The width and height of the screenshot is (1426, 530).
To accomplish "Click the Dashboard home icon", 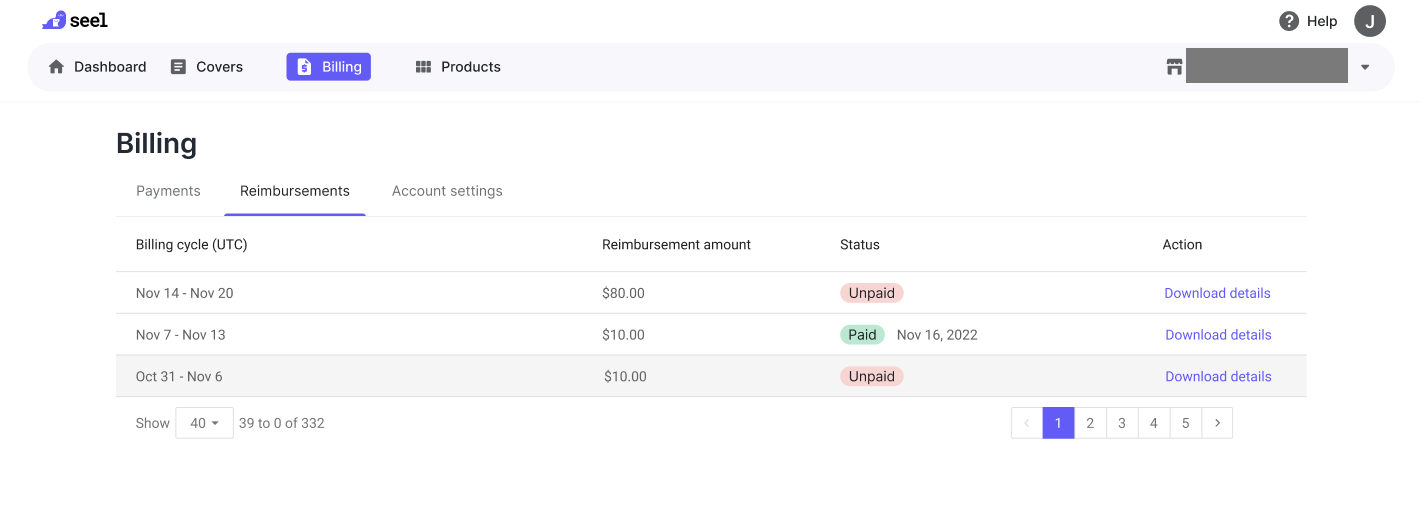I will pos(57,67).
